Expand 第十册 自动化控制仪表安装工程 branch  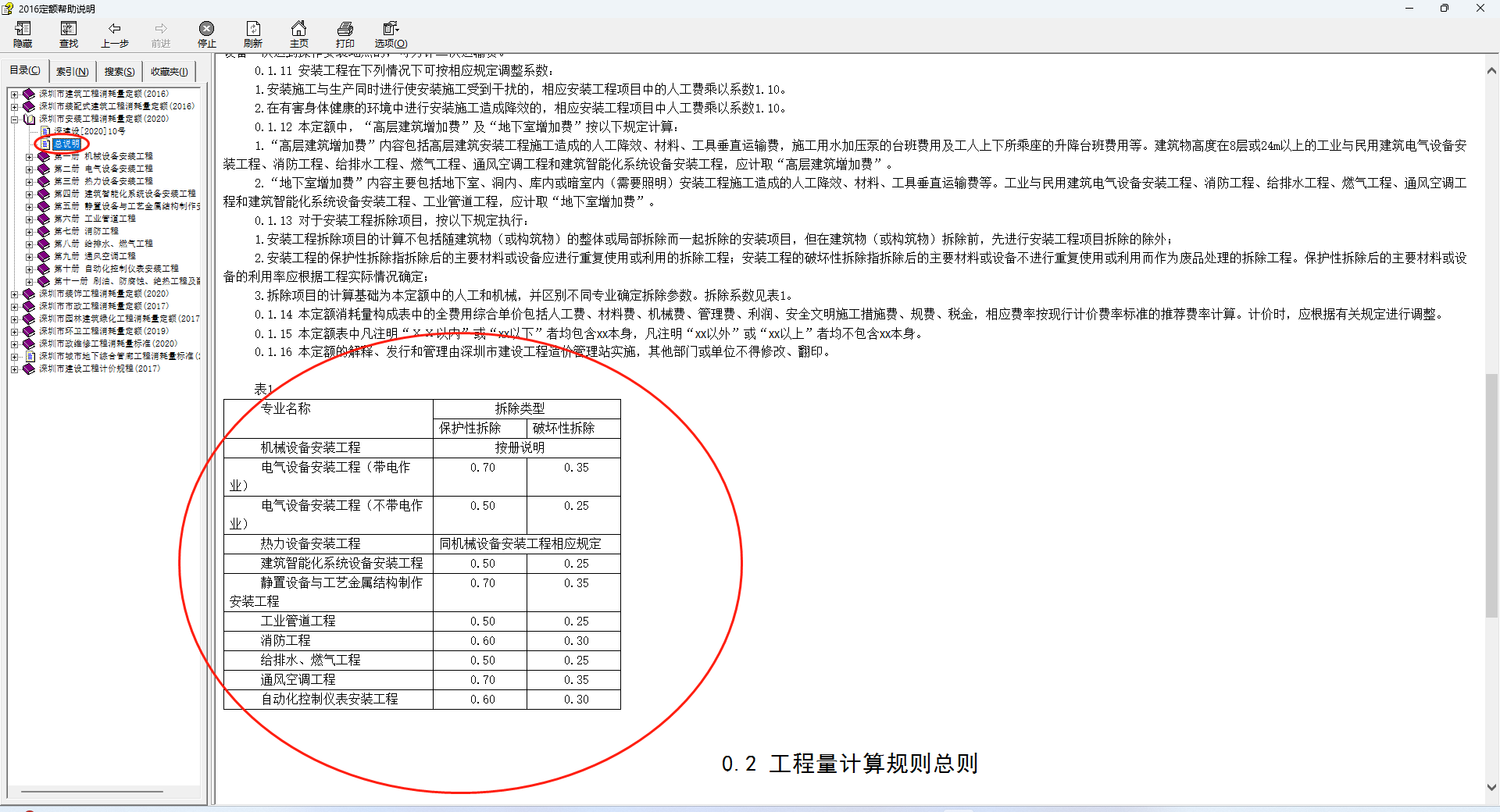click(x=29, y=269)
